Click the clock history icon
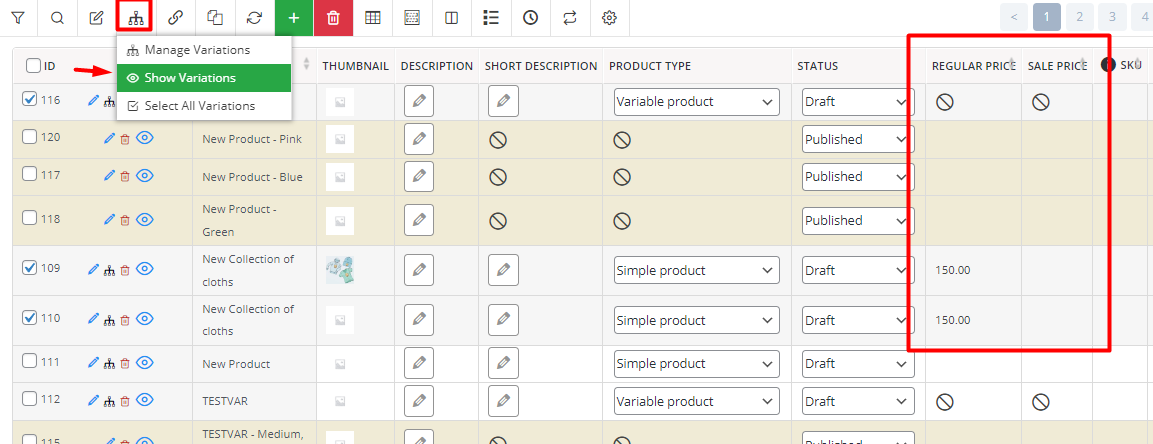The image size is (1153, 444). coord(530,18)
